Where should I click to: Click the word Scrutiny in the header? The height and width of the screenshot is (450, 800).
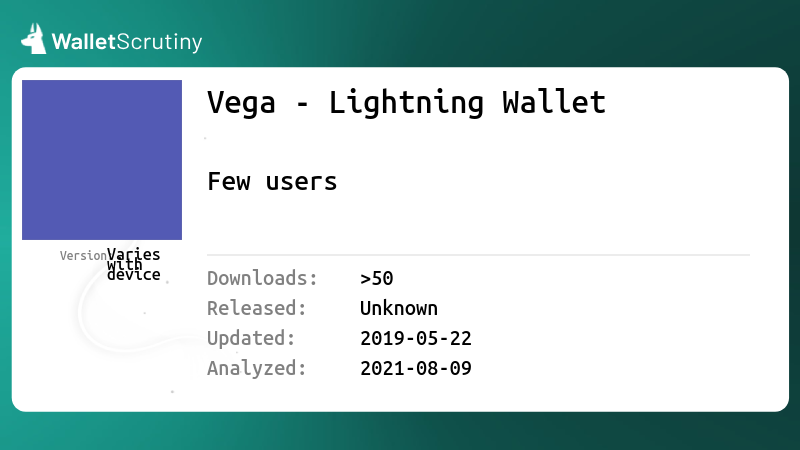160,43
